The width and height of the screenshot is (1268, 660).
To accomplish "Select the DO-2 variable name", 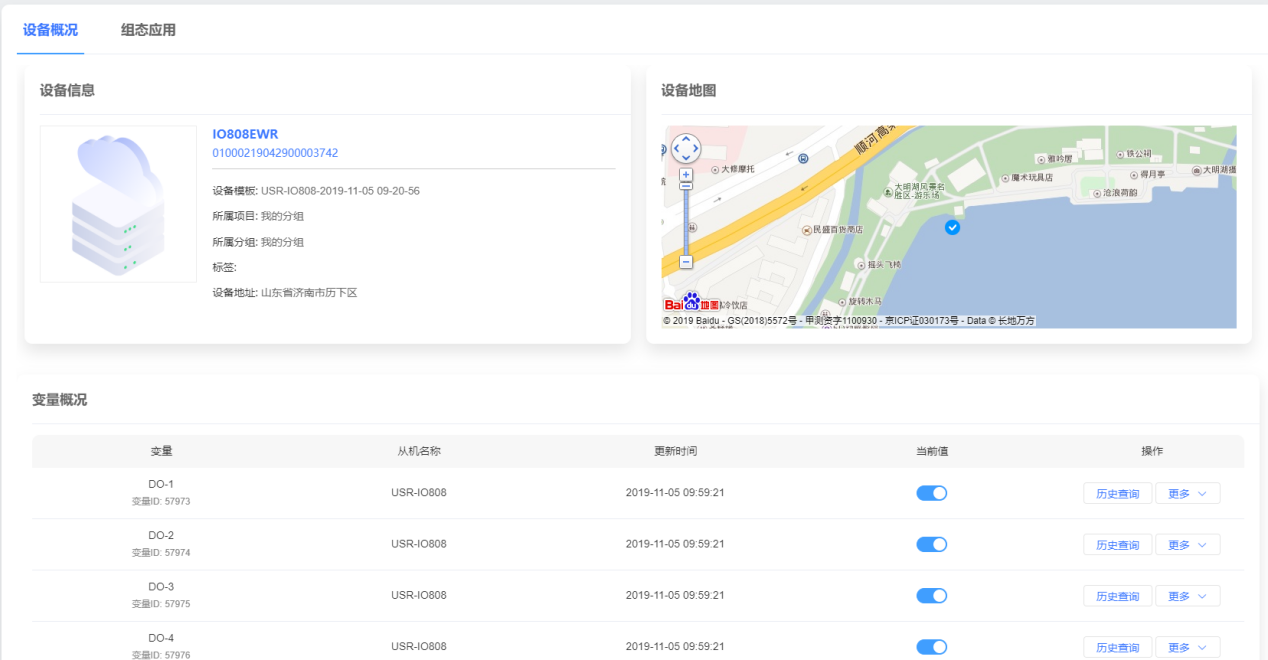I will (x=161, y=535).
